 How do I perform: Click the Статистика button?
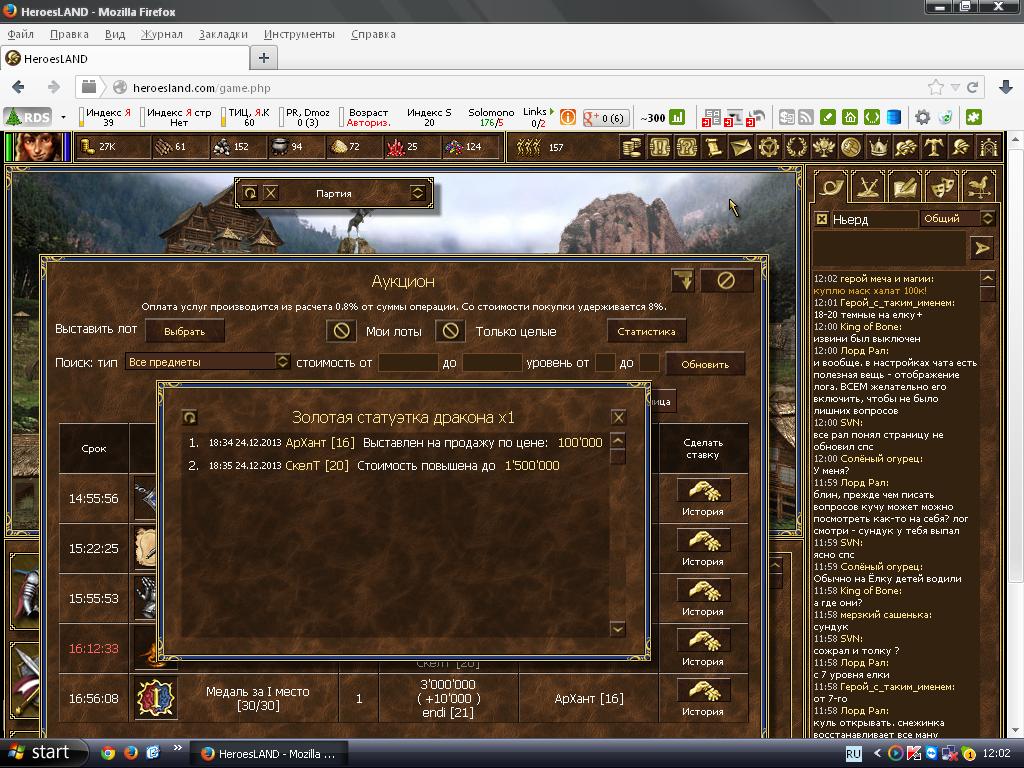pos(646,331)
